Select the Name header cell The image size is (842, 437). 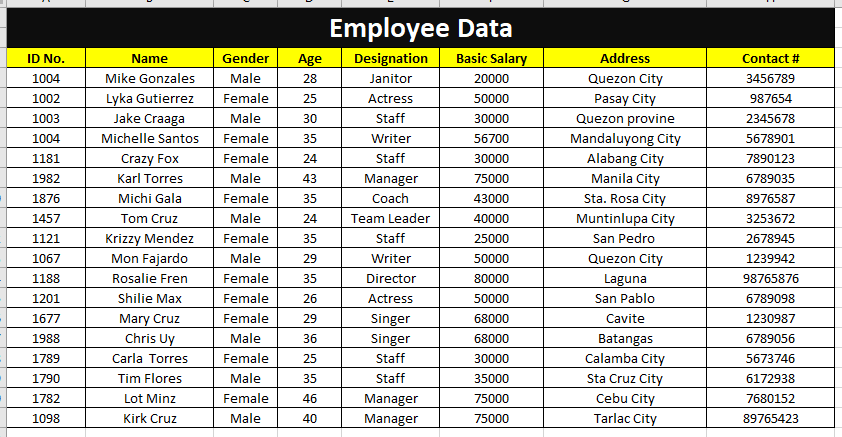[149, 58]
